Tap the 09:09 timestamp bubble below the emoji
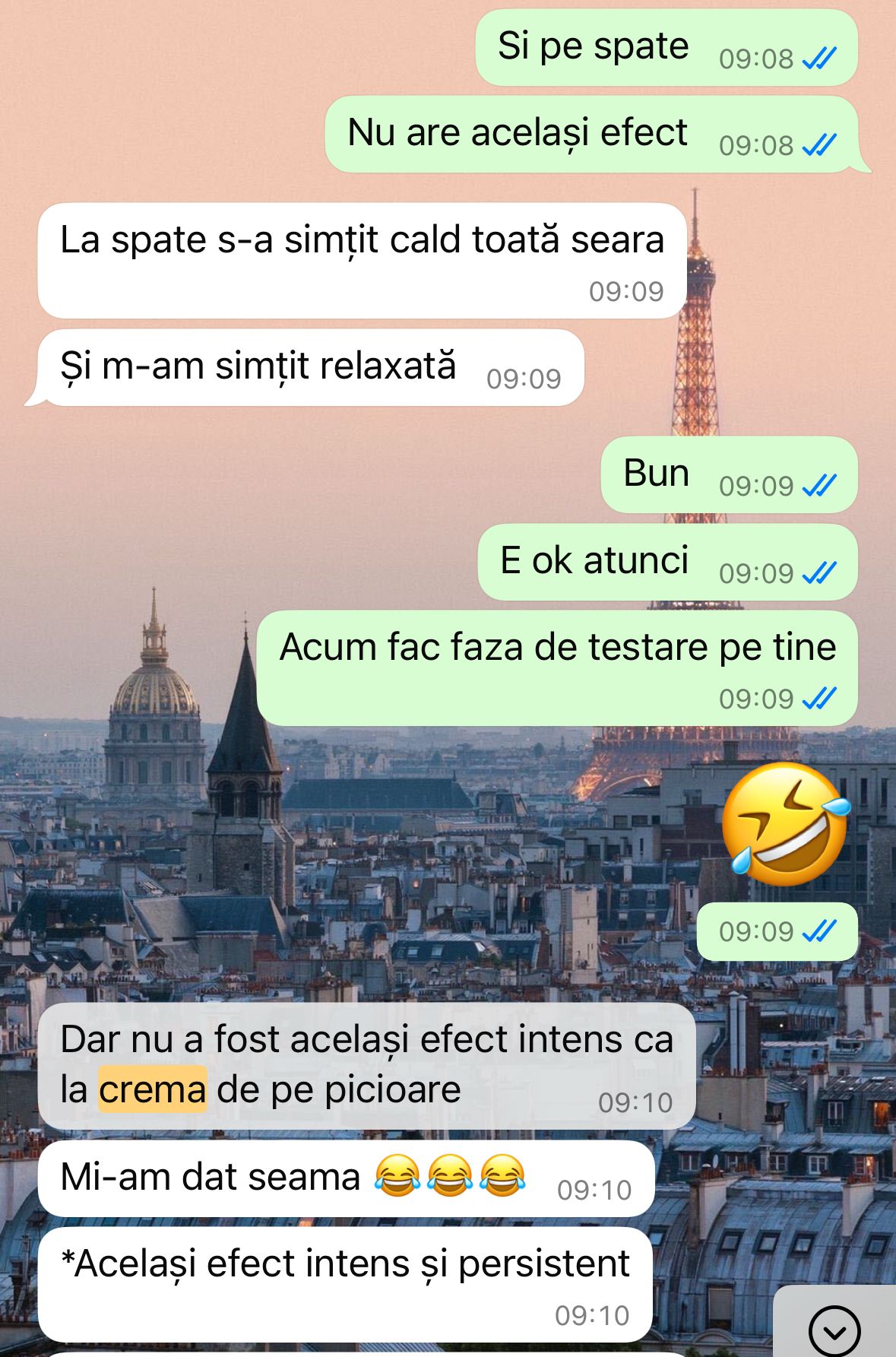Viewport: 896px width, 1357px height. [x=777, y=931]
